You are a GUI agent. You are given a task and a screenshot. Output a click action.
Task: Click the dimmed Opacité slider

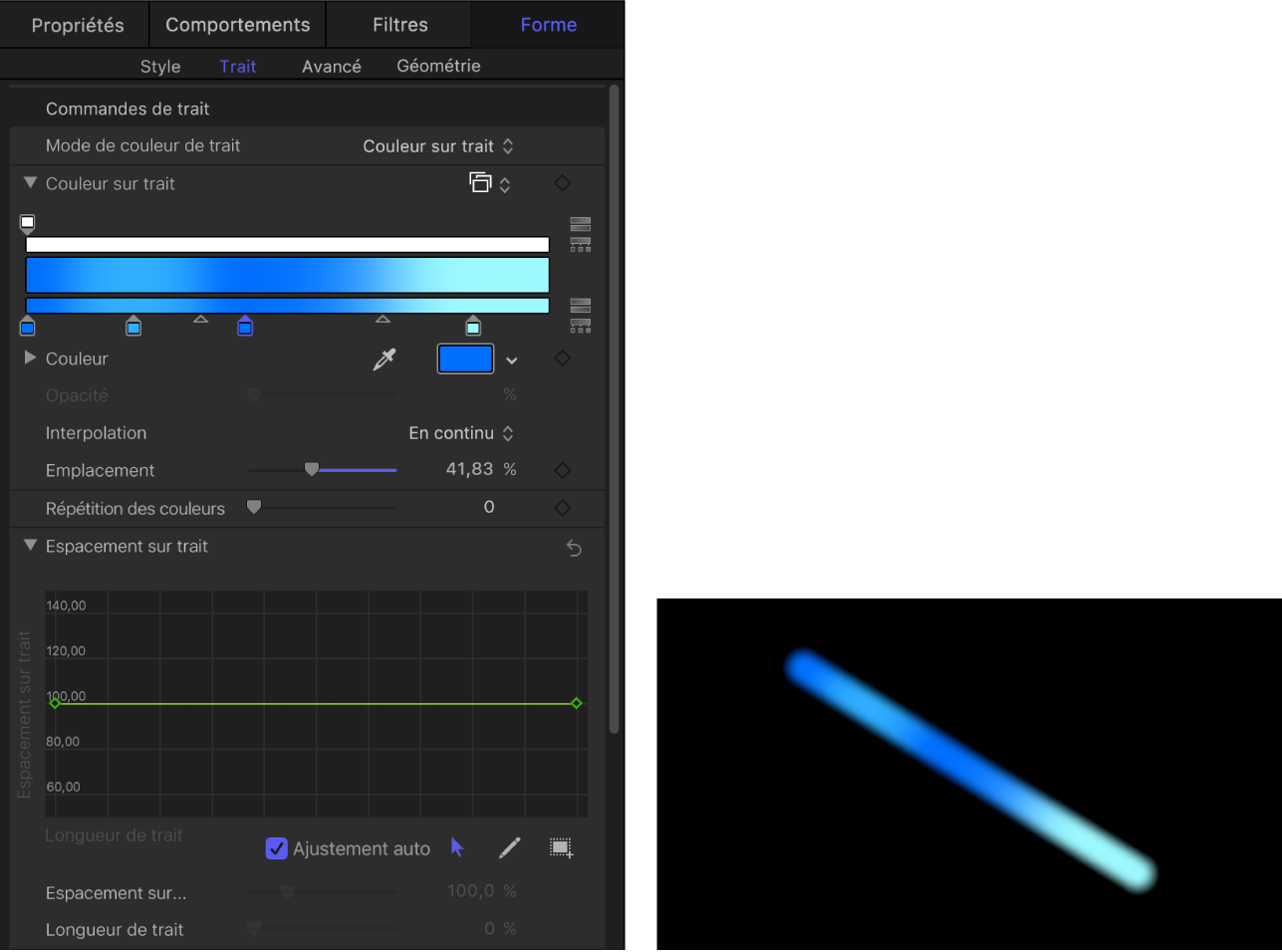coord(323,395)
